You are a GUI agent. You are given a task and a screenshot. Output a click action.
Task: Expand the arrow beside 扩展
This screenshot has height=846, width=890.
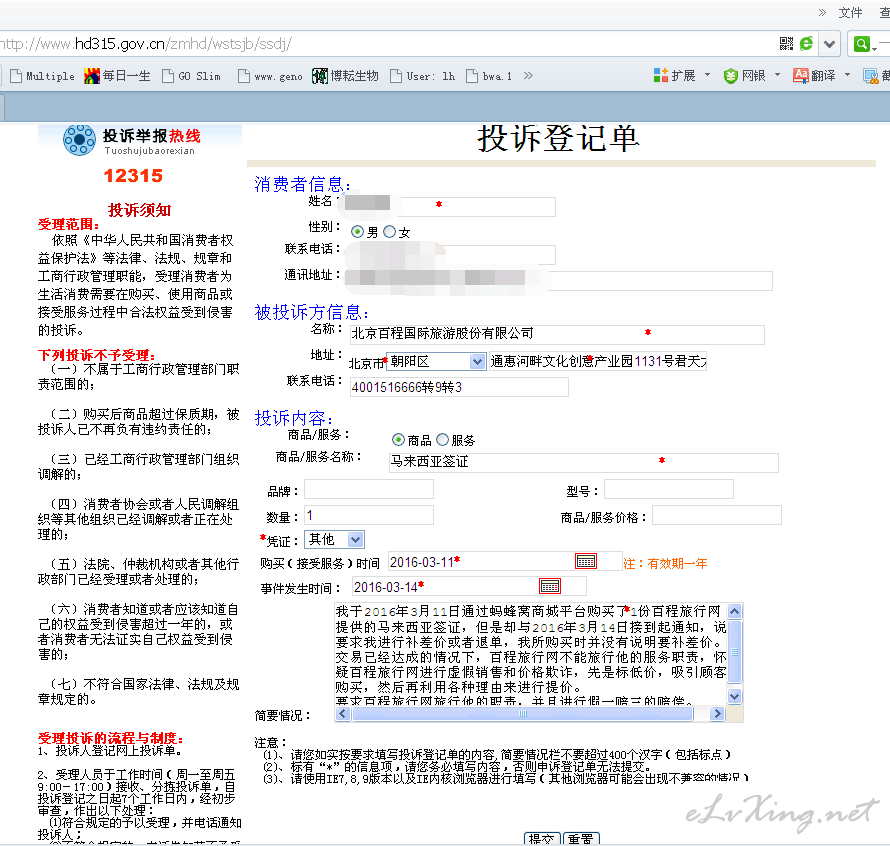[707, 75]
